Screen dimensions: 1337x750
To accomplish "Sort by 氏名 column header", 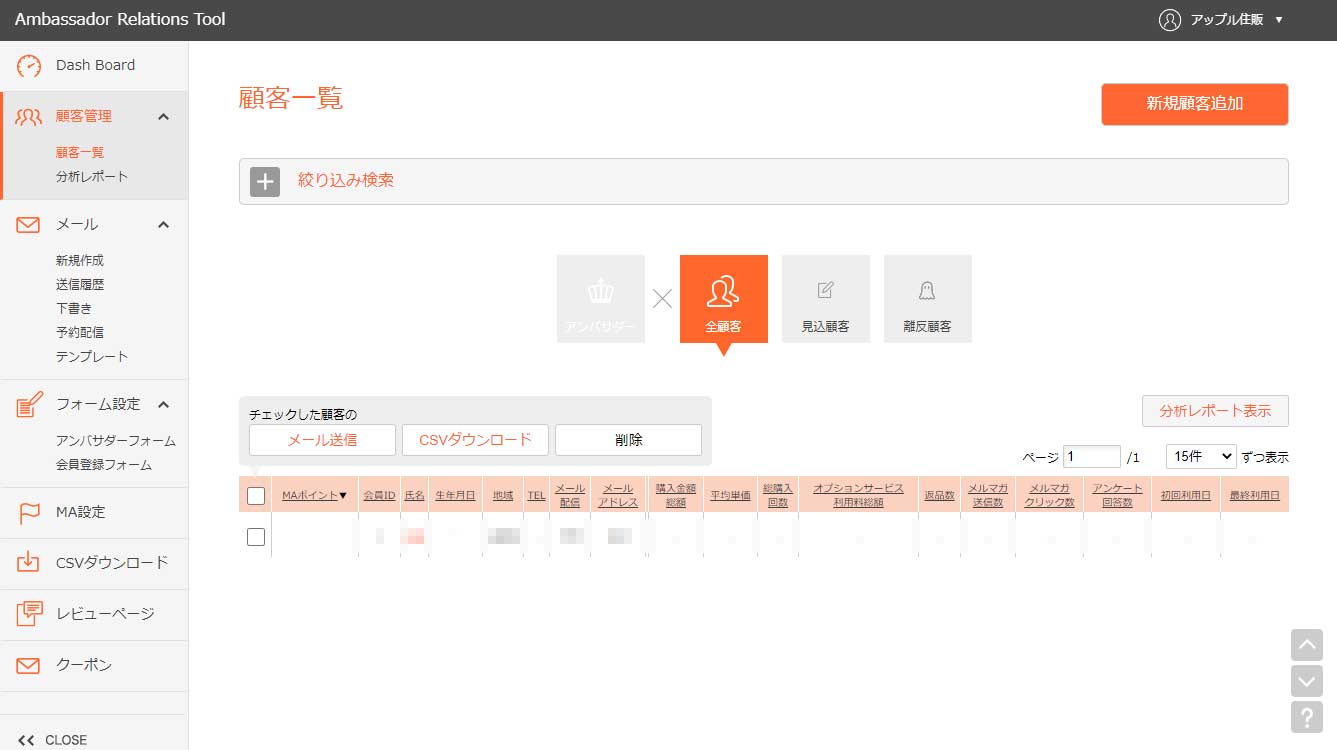I will coord(414,495).
